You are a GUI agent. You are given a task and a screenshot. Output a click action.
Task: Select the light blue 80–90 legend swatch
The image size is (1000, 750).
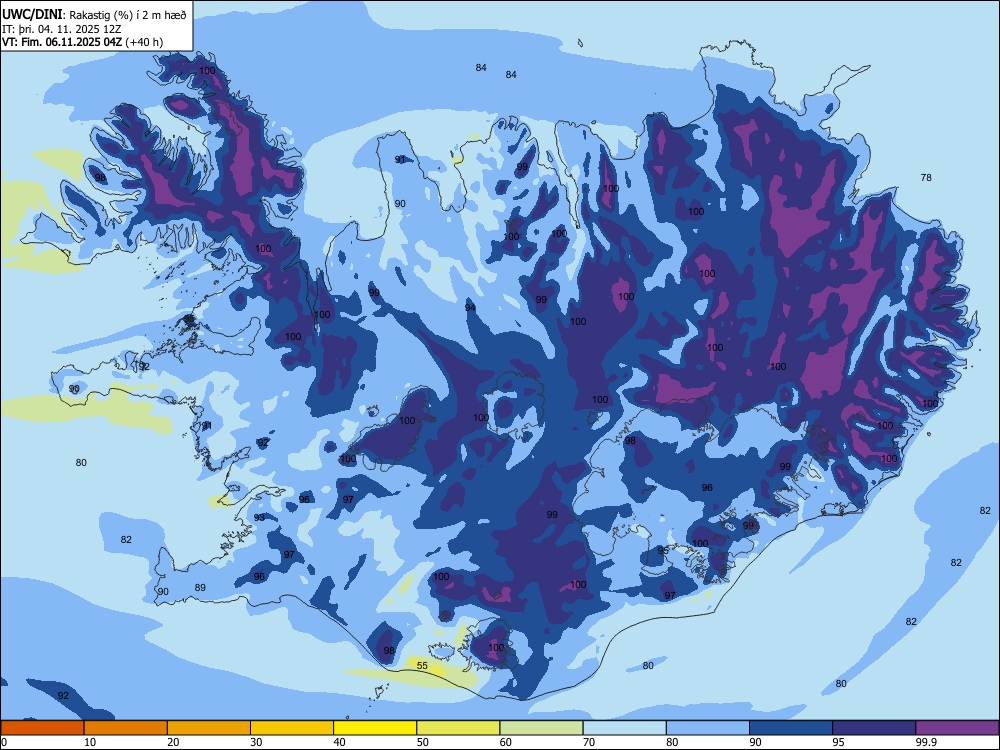click(708, 728)
